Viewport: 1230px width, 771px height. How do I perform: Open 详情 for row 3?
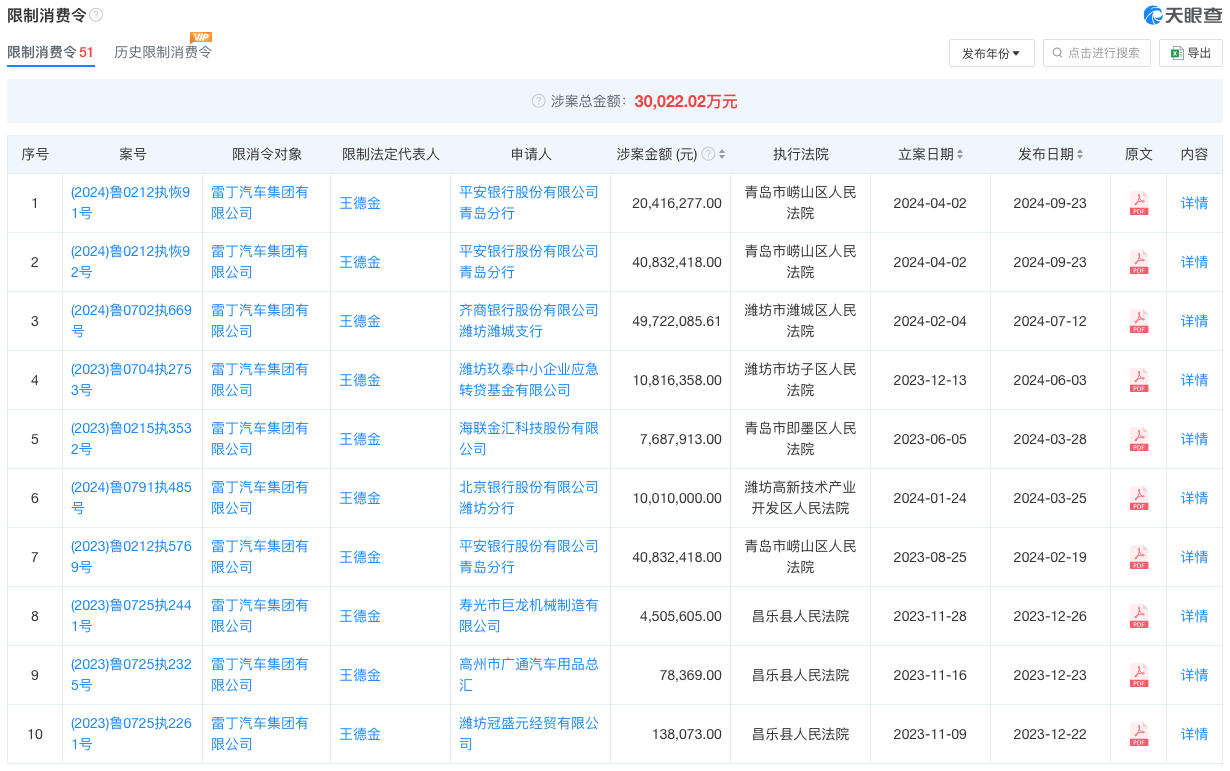1194,321
